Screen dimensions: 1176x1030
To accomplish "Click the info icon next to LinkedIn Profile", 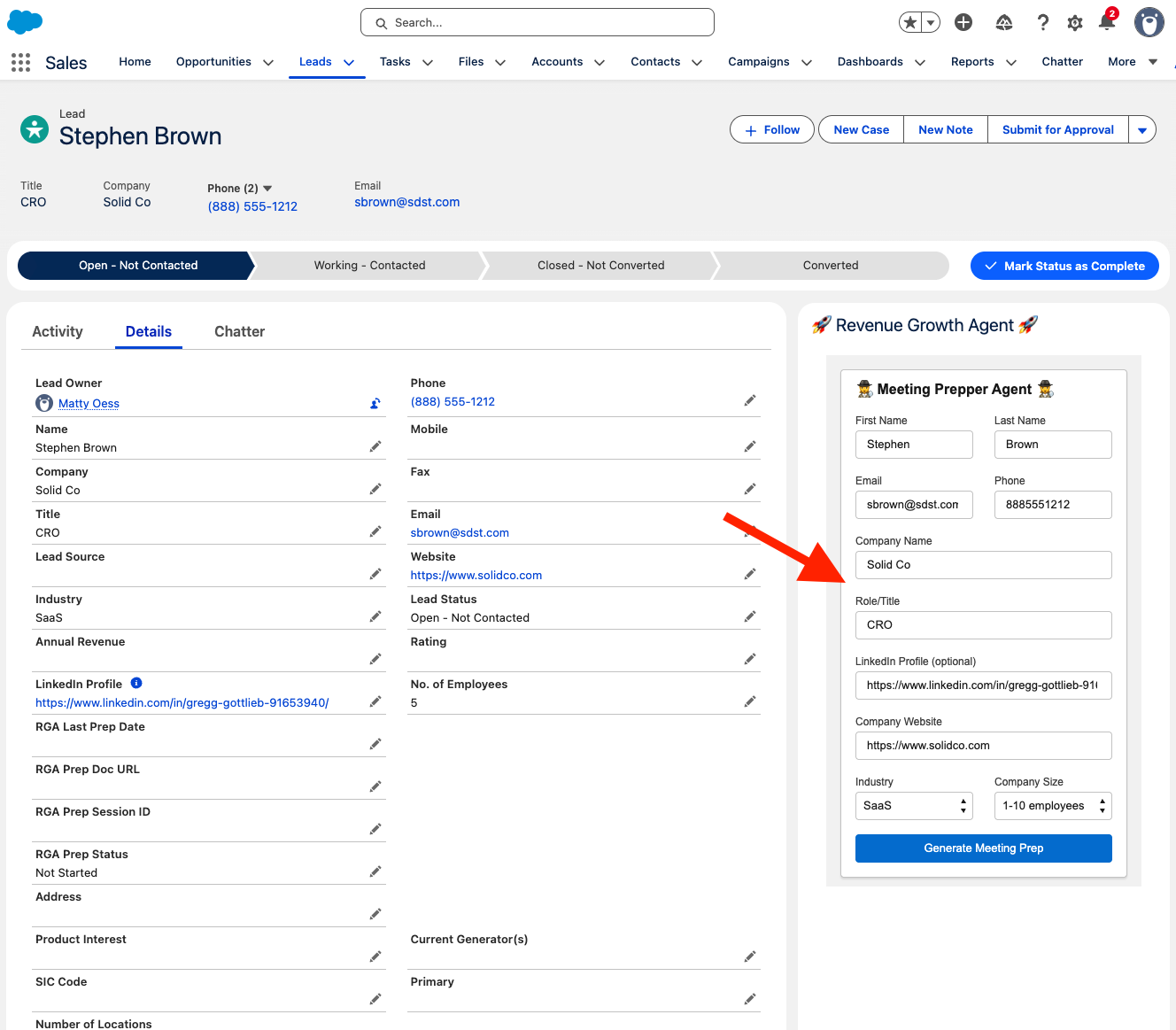I will tap(135, 683).
